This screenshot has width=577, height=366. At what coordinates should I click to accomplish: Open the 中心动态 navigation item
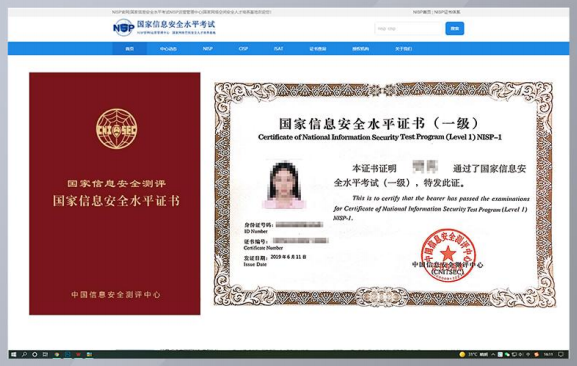tap(168, 49)
